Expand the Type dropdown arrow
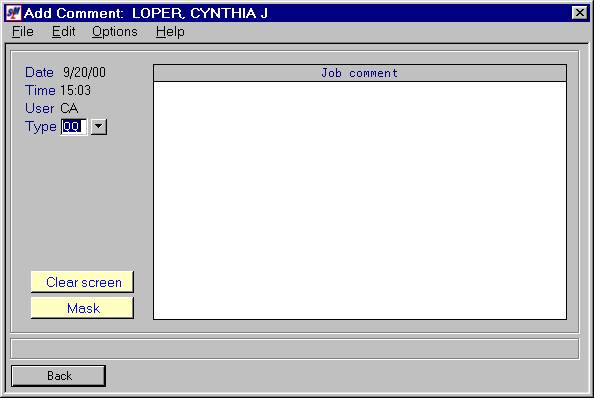The width and height of the screenshot is (594, 398). point(99,126)
